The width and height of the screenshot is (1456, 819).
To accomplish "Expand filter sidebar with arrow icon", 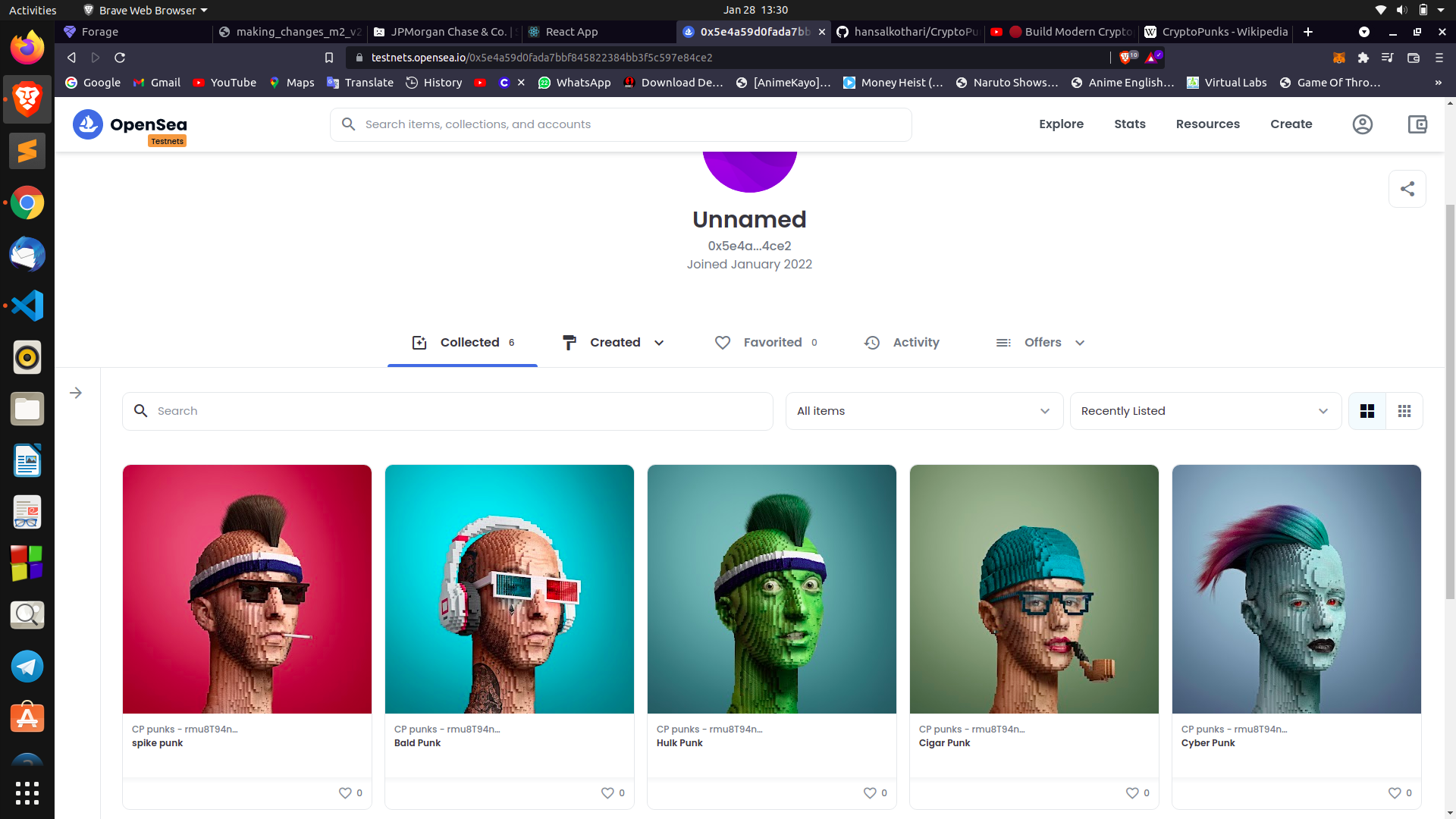I will point(76,393).
